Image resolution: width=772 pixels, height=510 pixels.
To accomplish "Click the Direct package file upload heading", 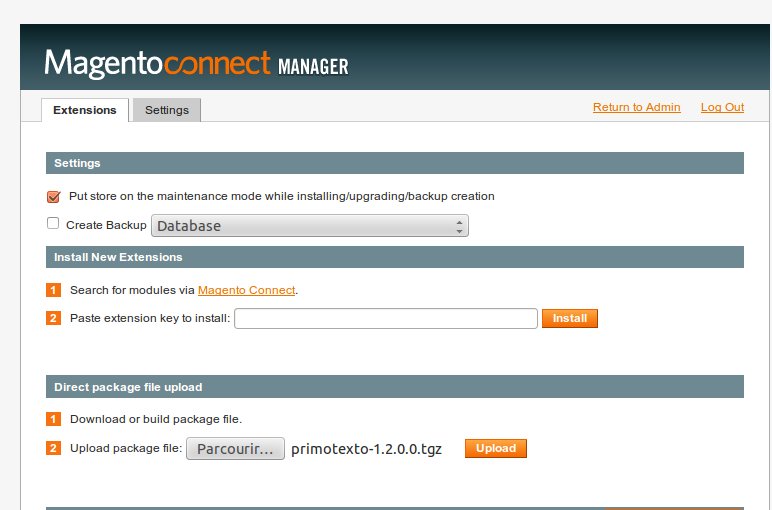I will tap(128, 387).
